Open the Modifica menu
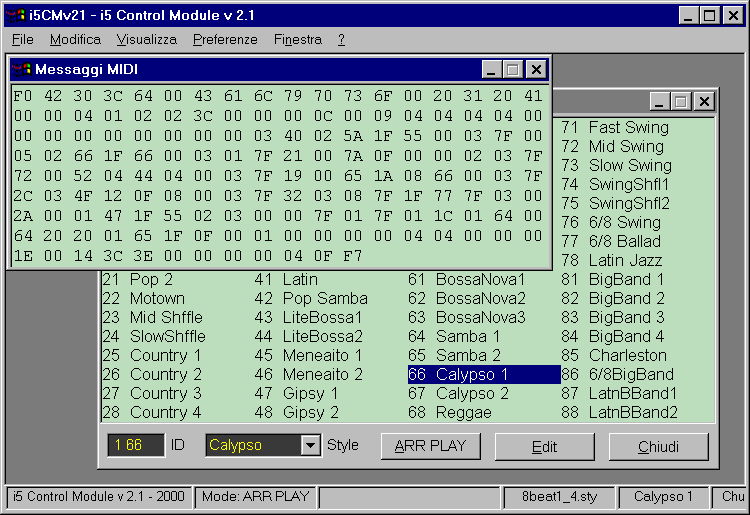Viewport: 750px width, 515px height. click(x=75, y=39)
